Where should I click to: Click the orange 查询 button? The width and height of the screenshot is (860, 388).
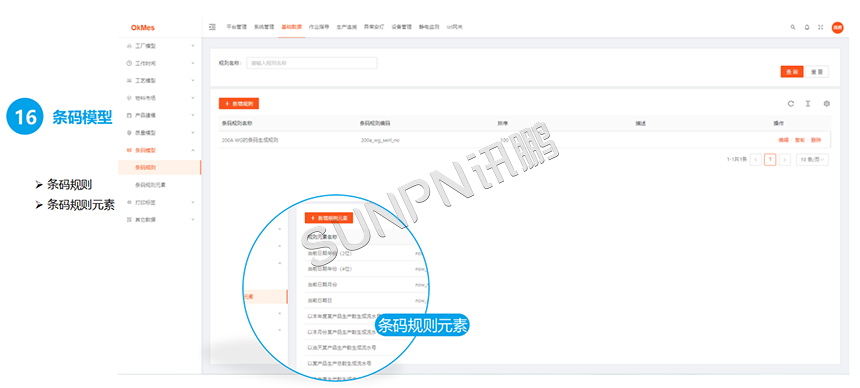[792, 72]
